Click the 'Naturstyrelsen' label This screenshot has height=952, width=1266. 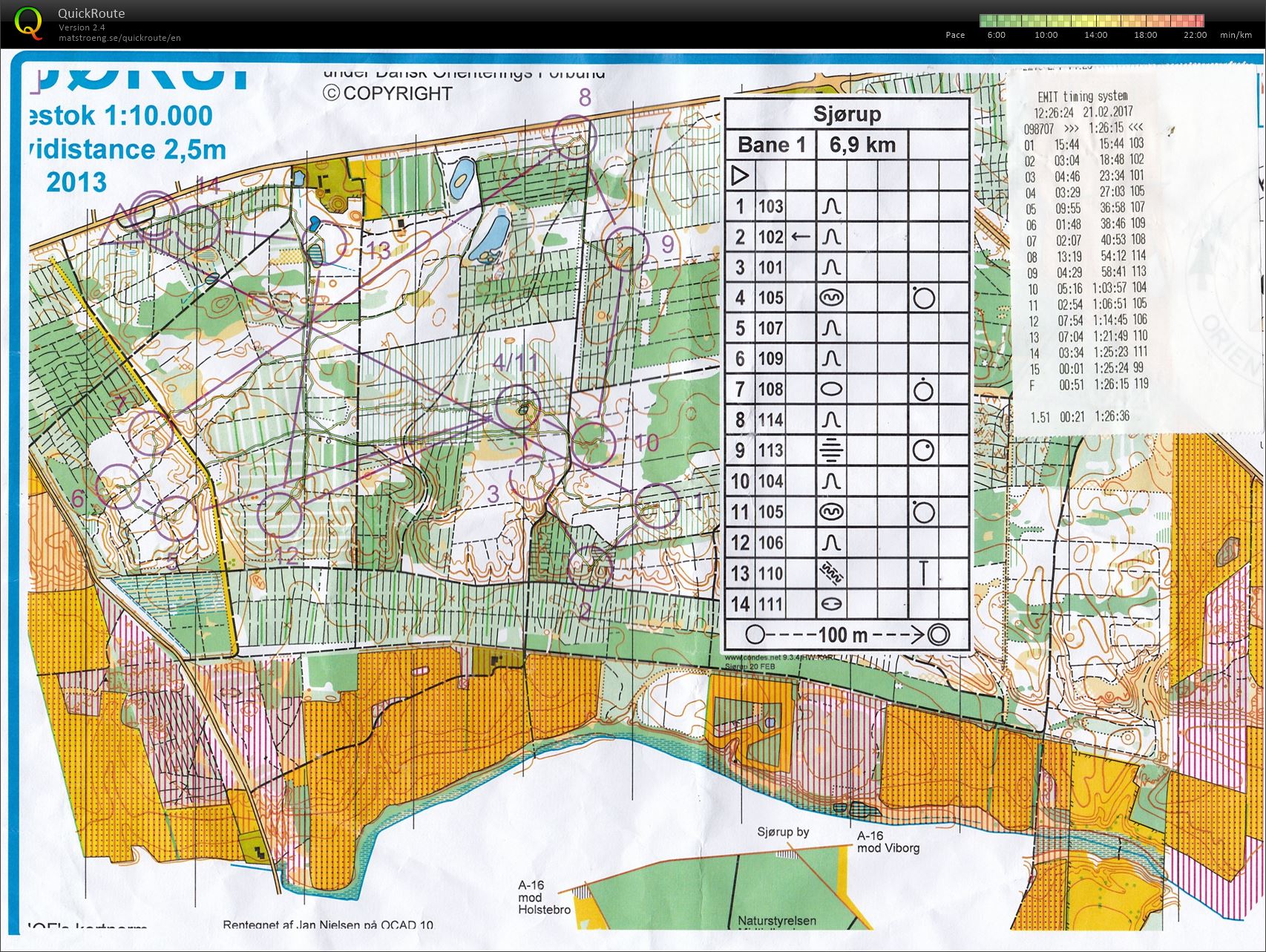(777, 921)
